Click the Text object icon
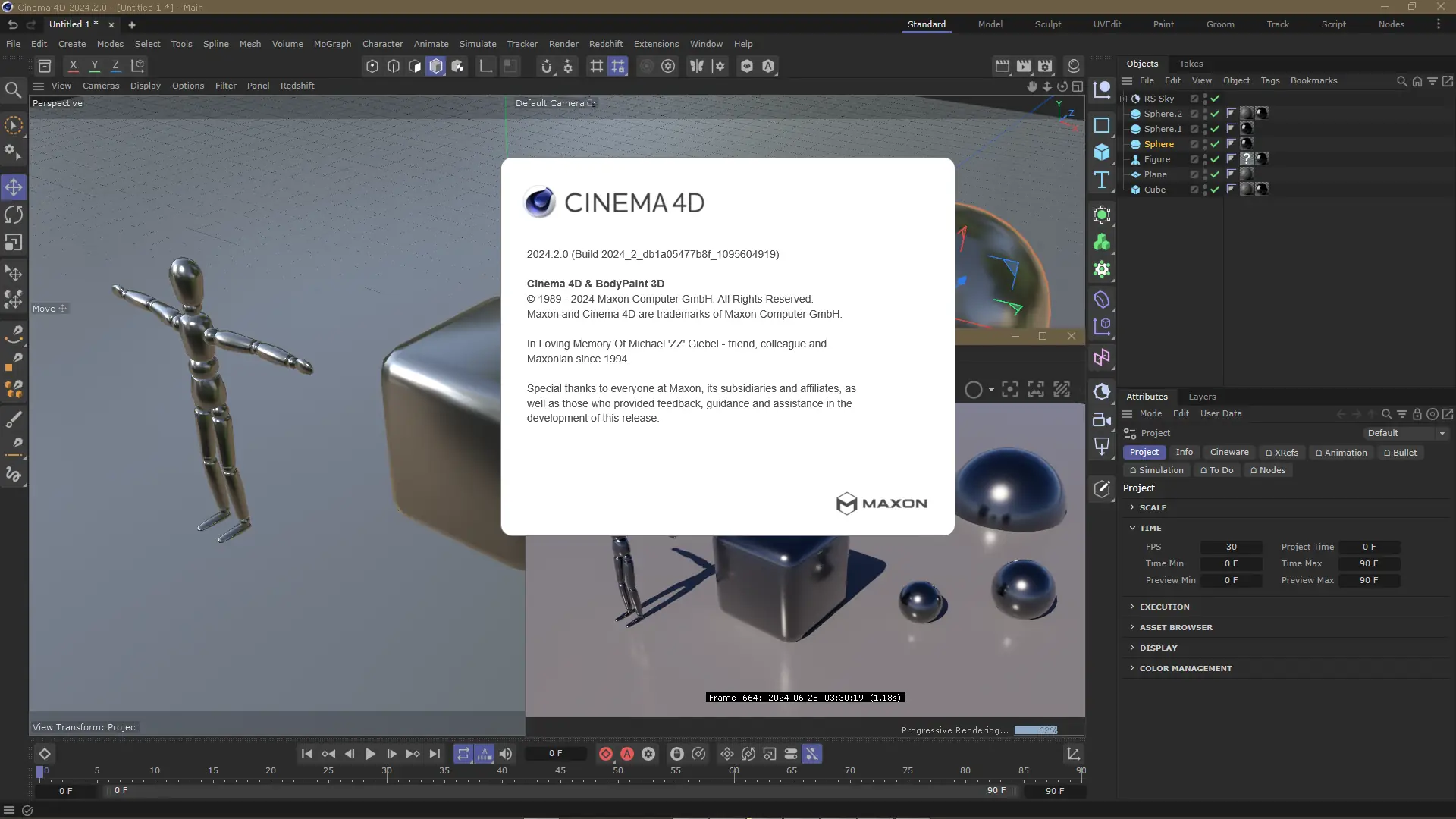 [1102, 180]
